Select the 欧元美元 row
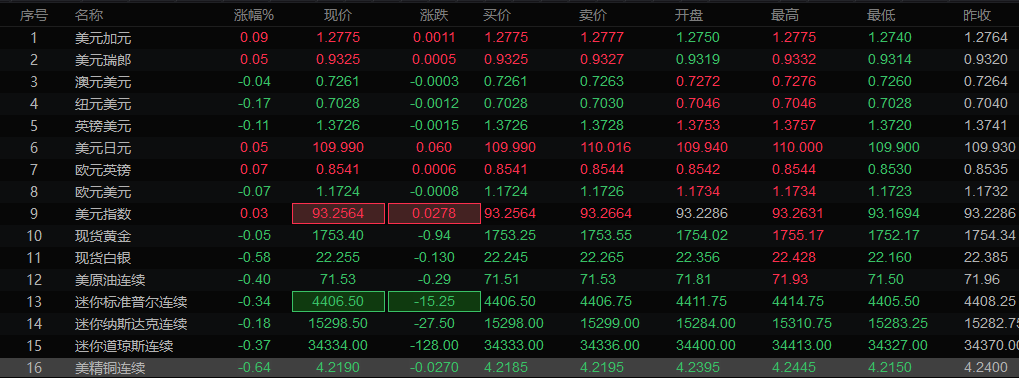Image resolution: width=1019 pixels, height=378 pixels. (510, 192)
